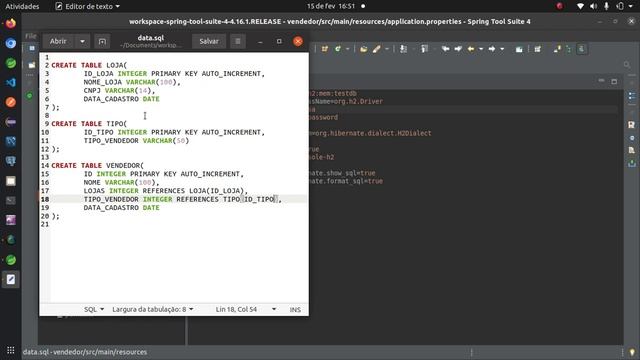Open the SQL syntax language selector

click(x=94, y=309)
